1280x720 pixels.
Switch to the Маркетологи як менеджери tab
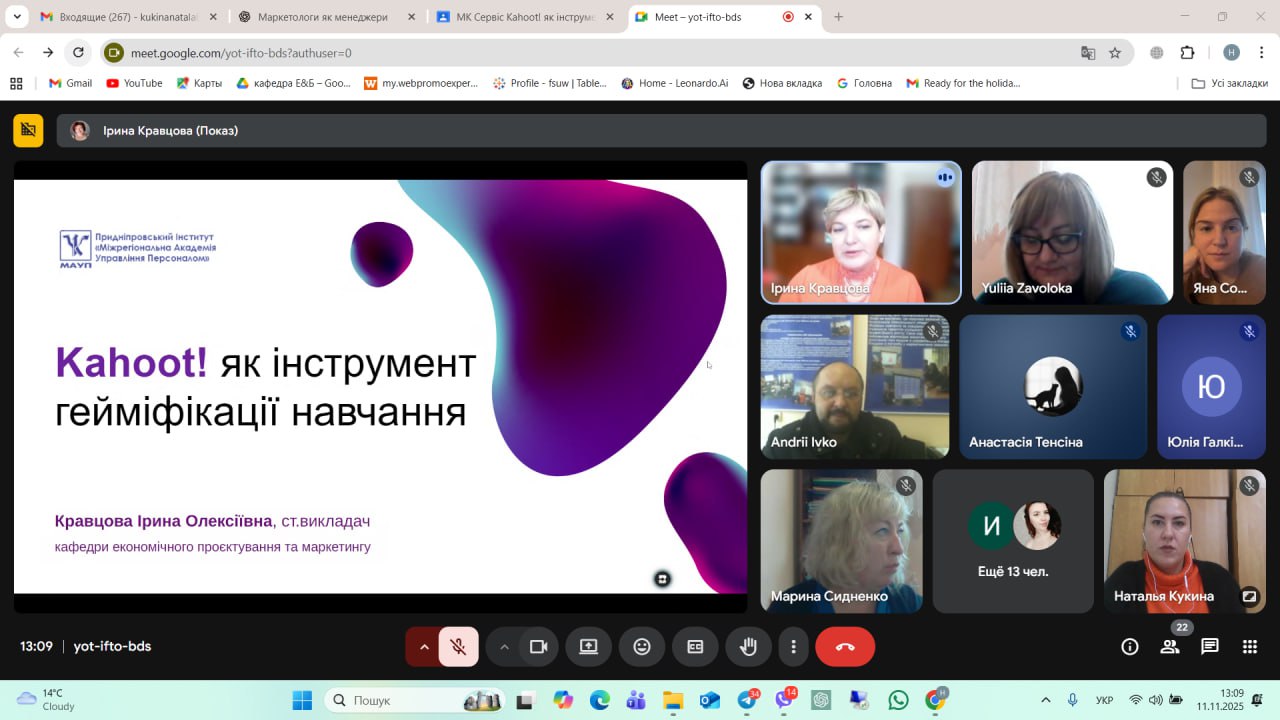pos(326,17)
